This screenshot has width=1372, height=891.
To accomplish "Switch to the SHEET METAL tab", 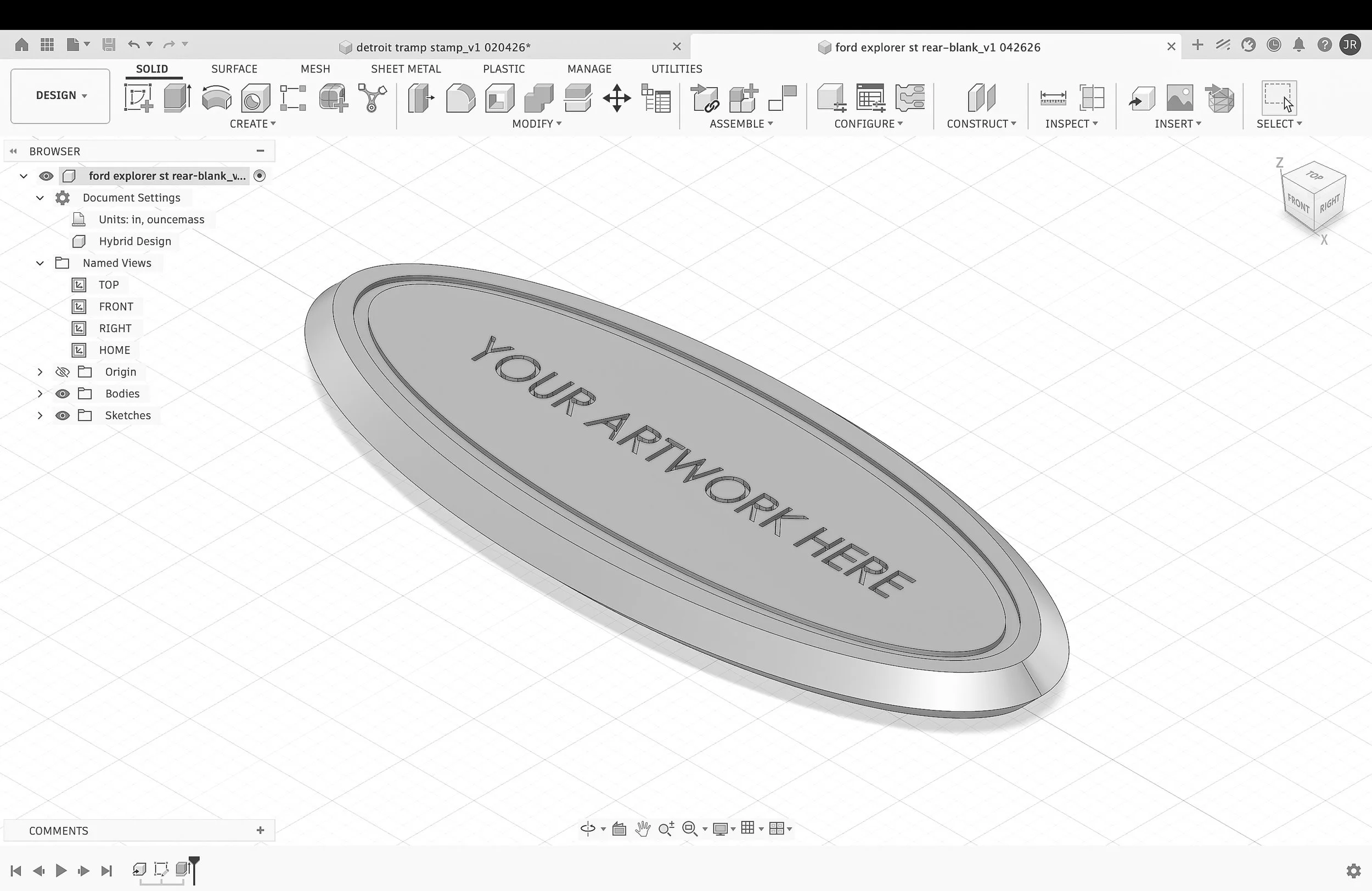I will coord(406,69).
